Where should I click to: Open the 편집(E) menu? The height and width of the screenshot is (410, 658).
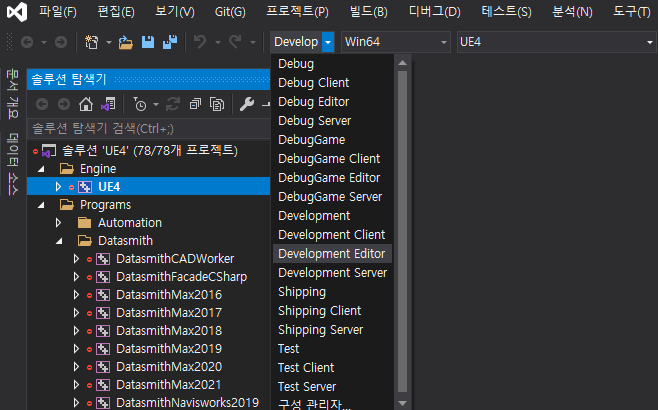116,11
